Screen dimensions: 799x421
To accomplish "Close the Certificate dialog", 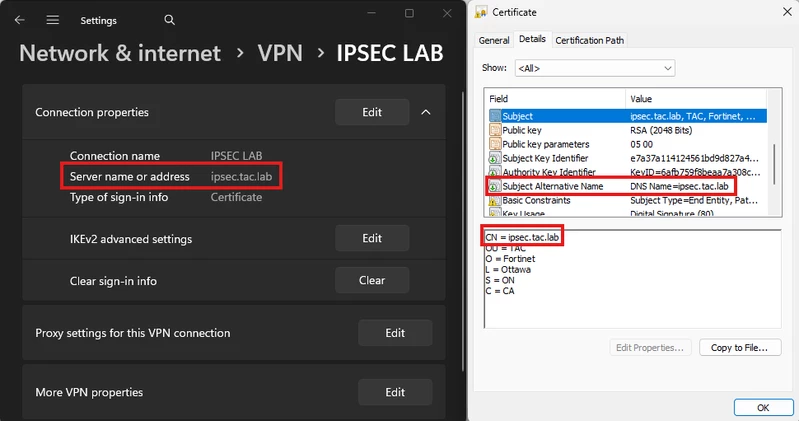I will [x=787, y=12].
